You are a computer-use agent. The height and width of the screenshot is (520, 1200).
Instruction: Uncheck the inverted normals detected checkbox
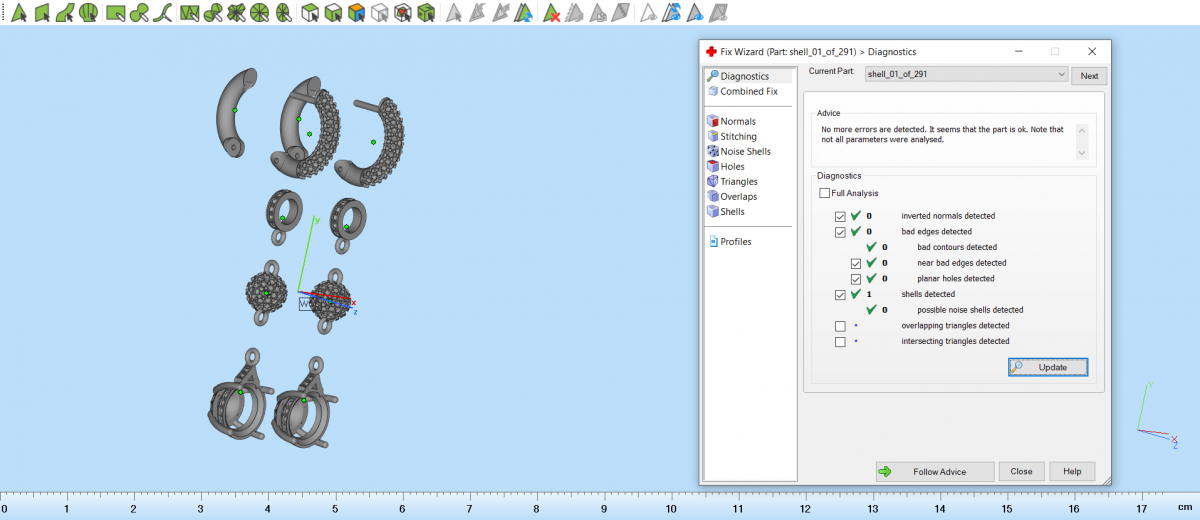point(840,216)
